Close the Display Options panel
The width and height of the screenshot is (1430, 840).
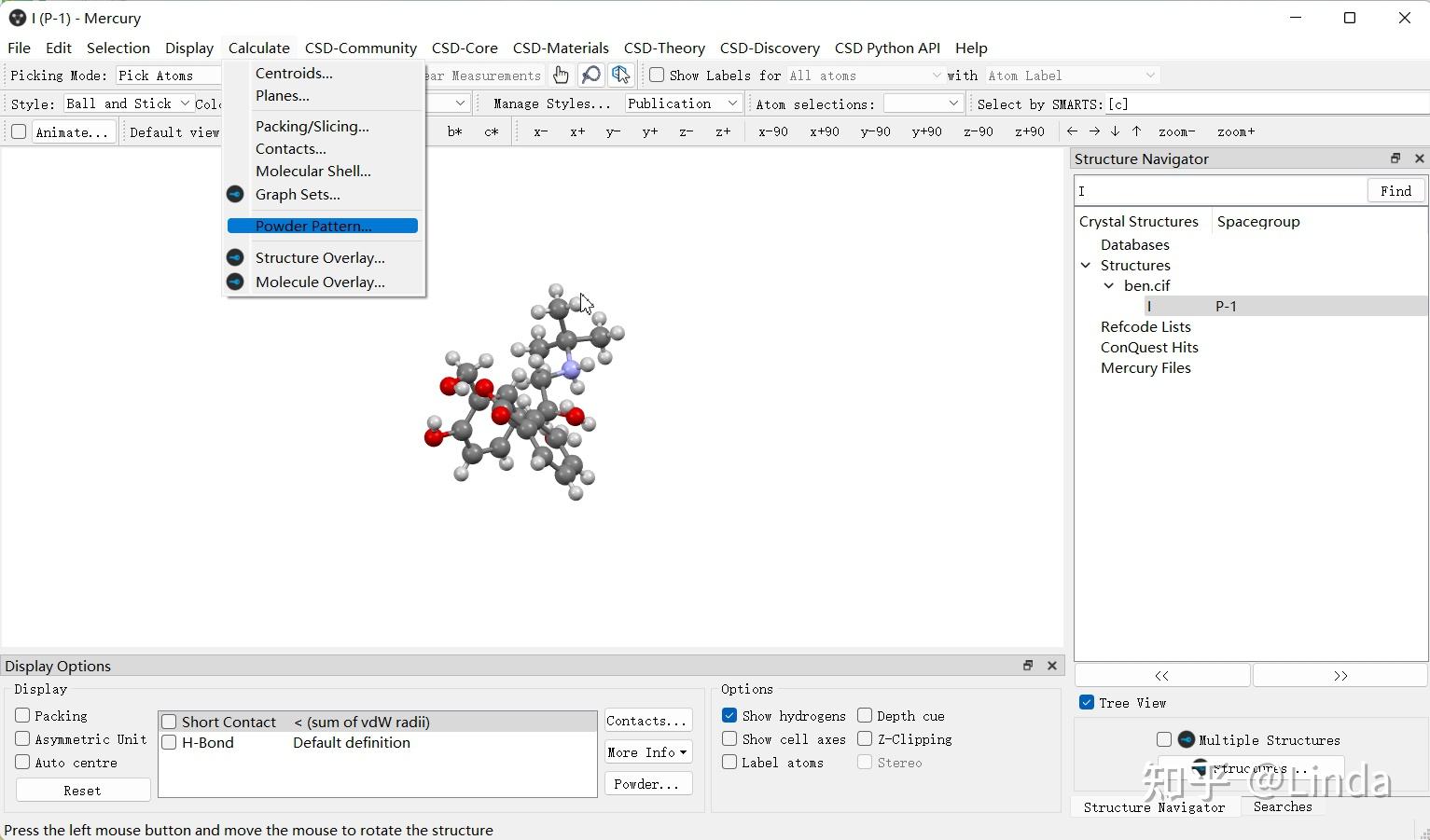click(1052, 666)
